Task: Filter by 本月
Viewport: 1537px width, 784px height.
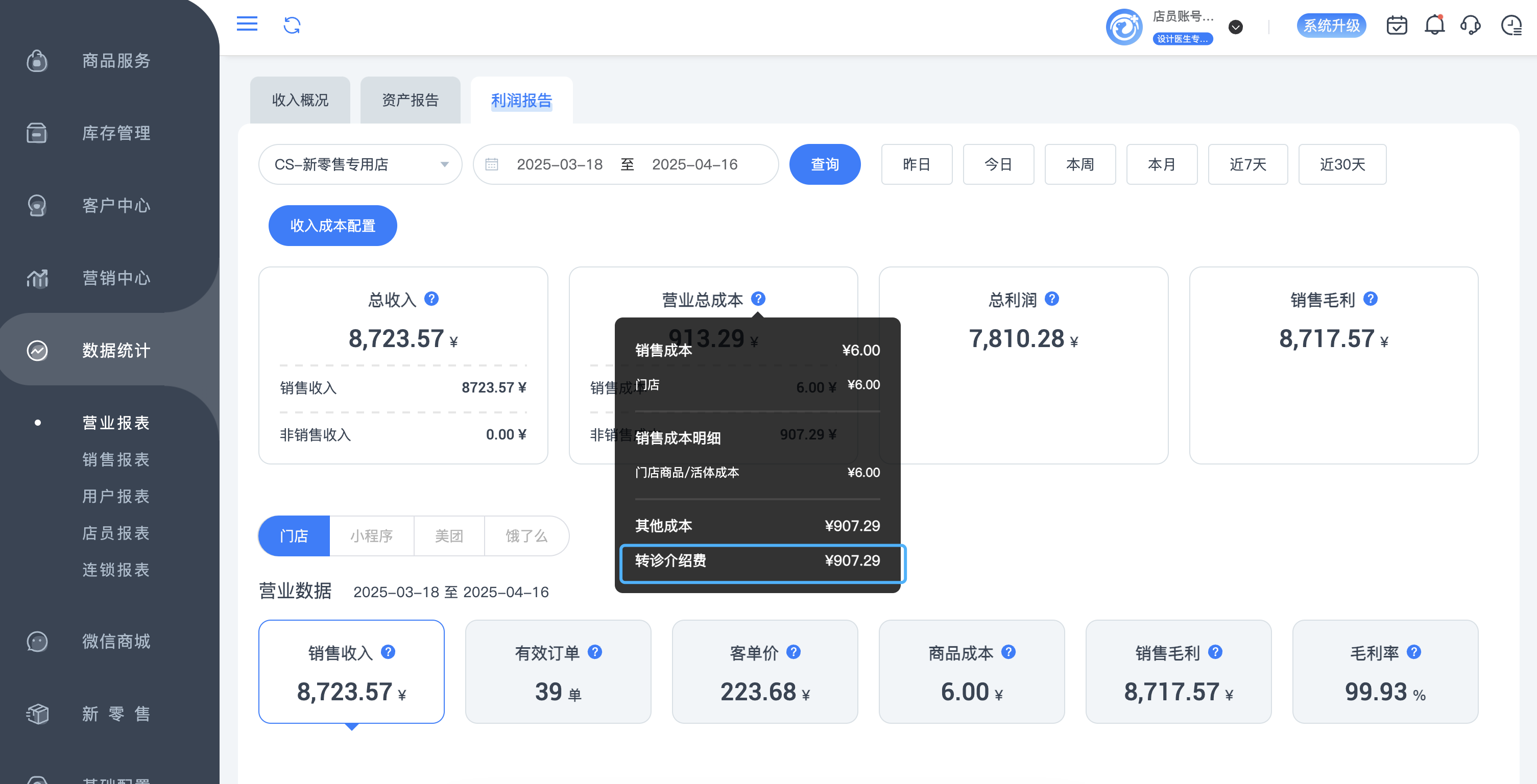Action: [1162, 164]
